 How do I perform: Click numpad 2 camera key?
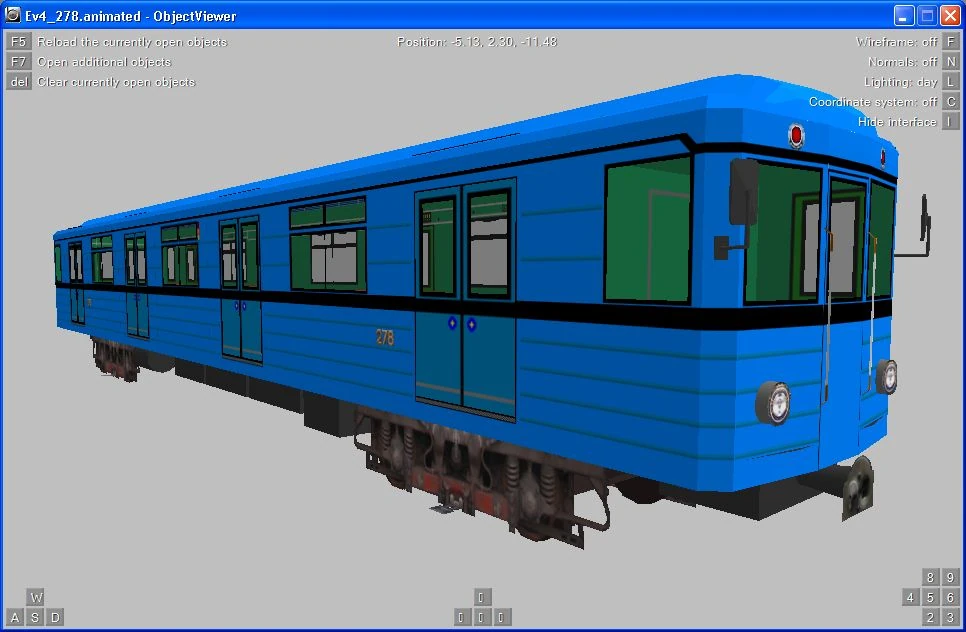pos(930,617)
